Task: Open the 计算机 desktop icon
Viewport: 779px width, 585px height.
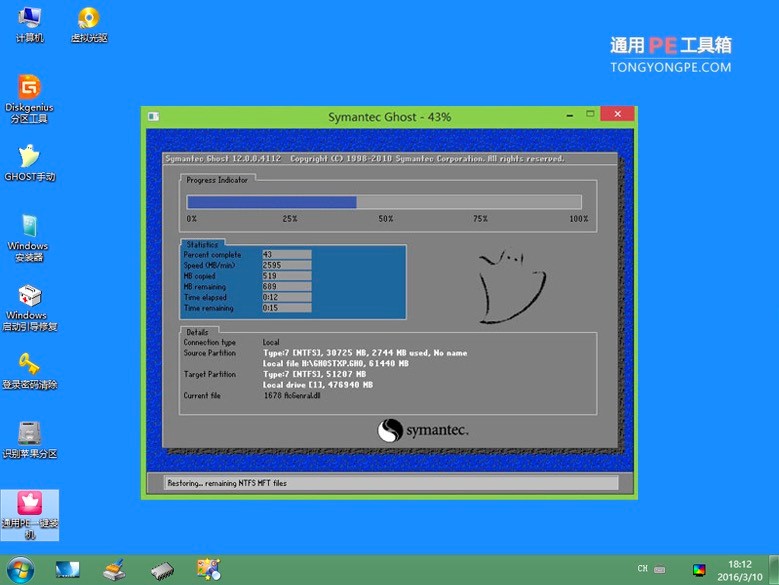Action: click(29, 25)
